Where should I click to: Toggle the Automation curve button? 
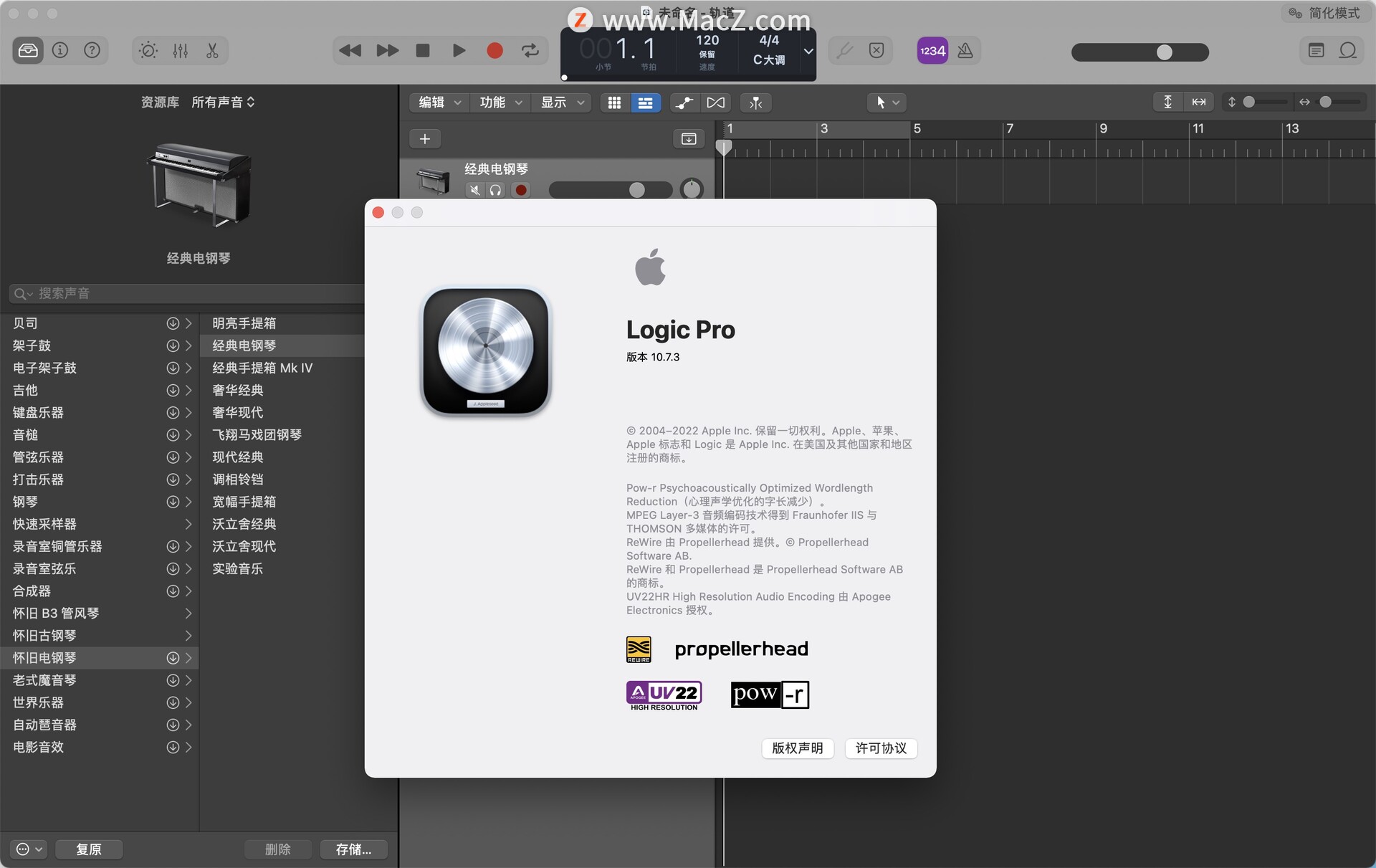(684, 102)
